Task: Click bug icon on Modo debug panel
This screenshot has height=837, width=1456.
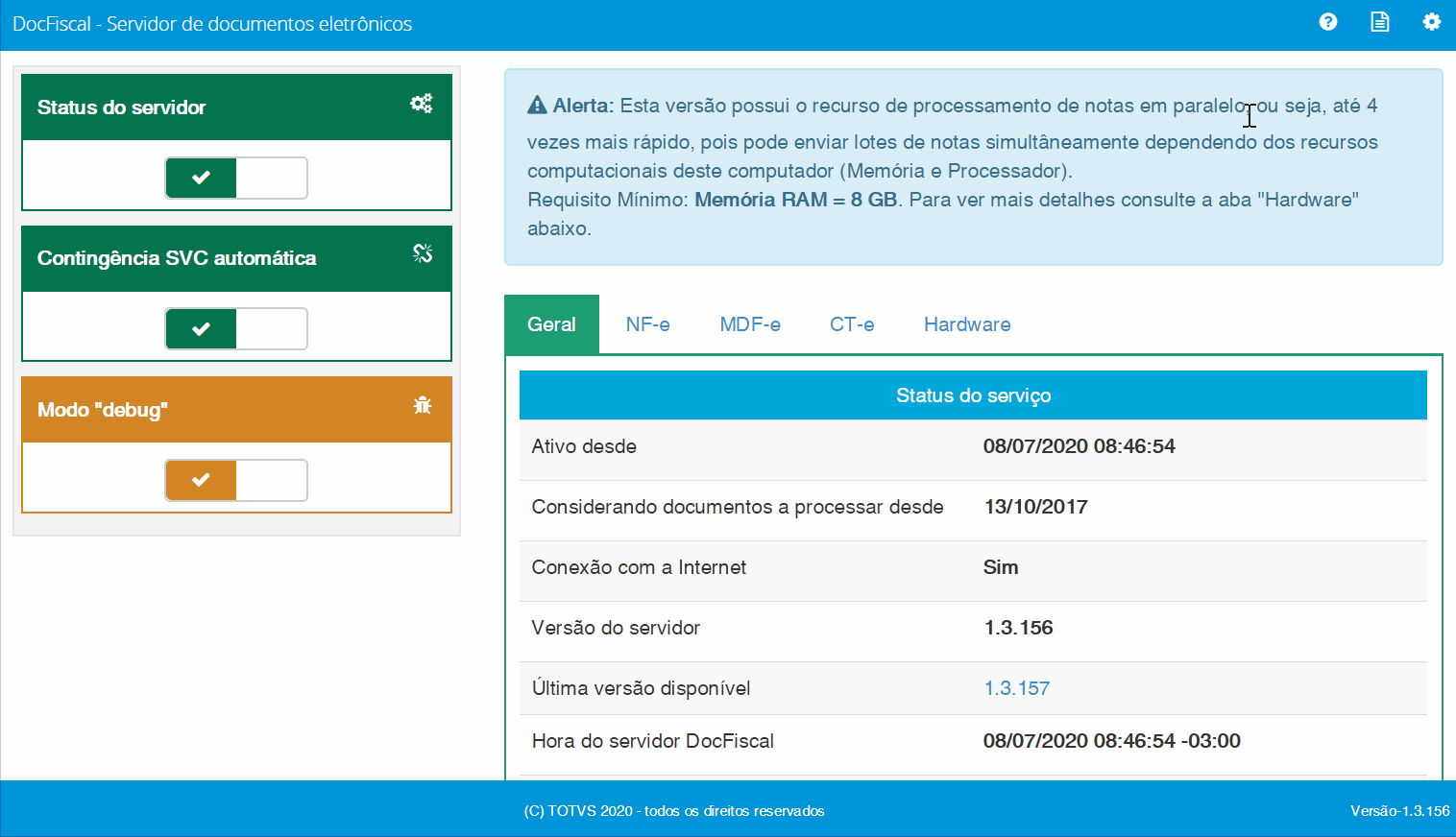Action: click(x=423, y=405)
